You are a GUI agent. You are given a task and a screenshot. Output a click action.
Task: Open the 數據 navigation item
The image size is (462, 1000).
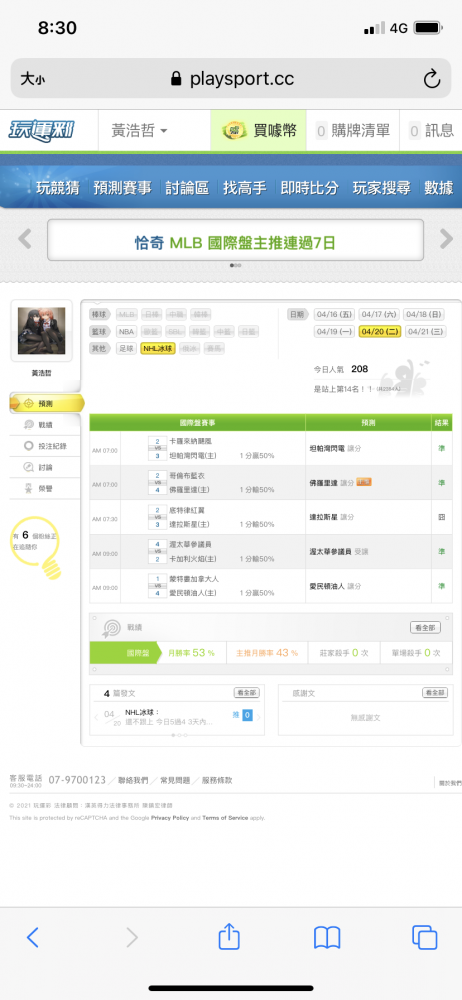(x=439, y=188)
